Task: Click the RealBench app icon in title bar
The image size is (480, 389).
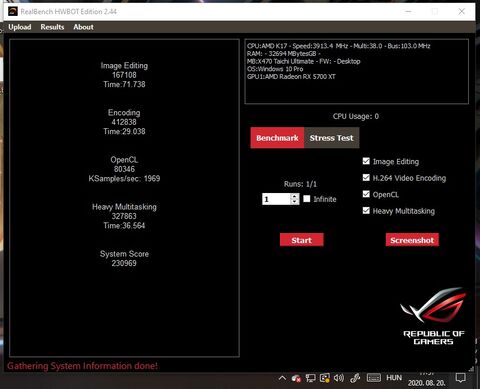Action: [x=13, y=11]
